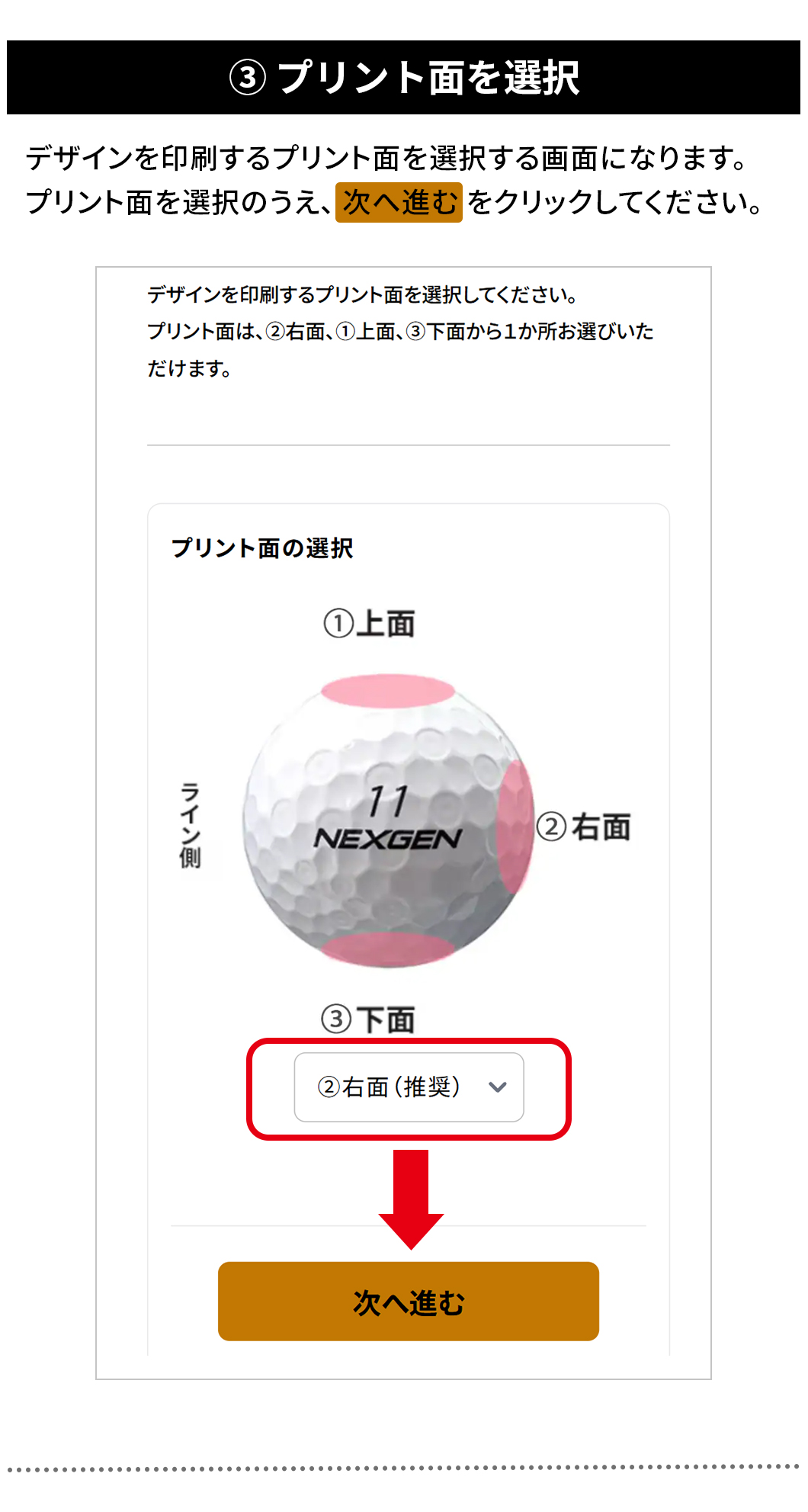Select the ①上面 label above the ball
The image size is (808, 1512).
(370, 624)
